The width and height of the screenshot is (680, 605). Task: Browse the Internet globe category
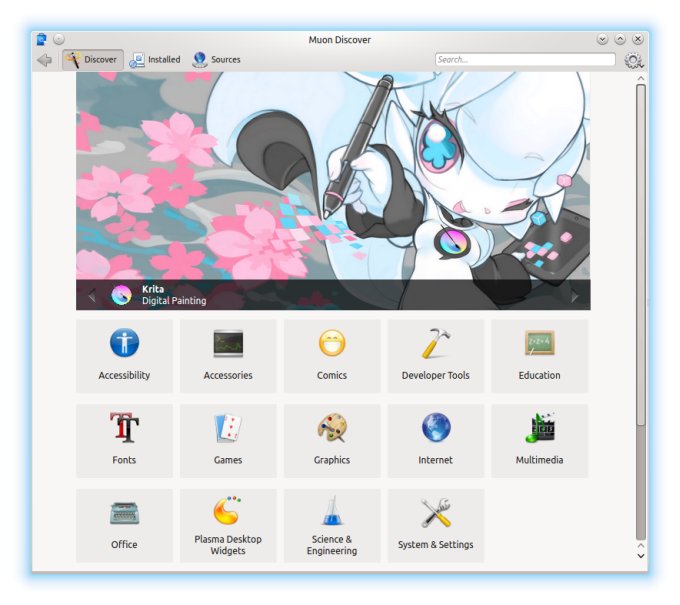pos(435,429)
